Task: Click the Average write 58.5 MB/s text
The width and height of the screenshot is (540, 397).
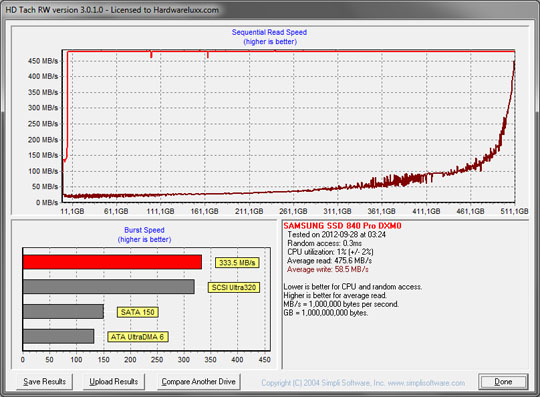Action: click(x=328, y=269)
